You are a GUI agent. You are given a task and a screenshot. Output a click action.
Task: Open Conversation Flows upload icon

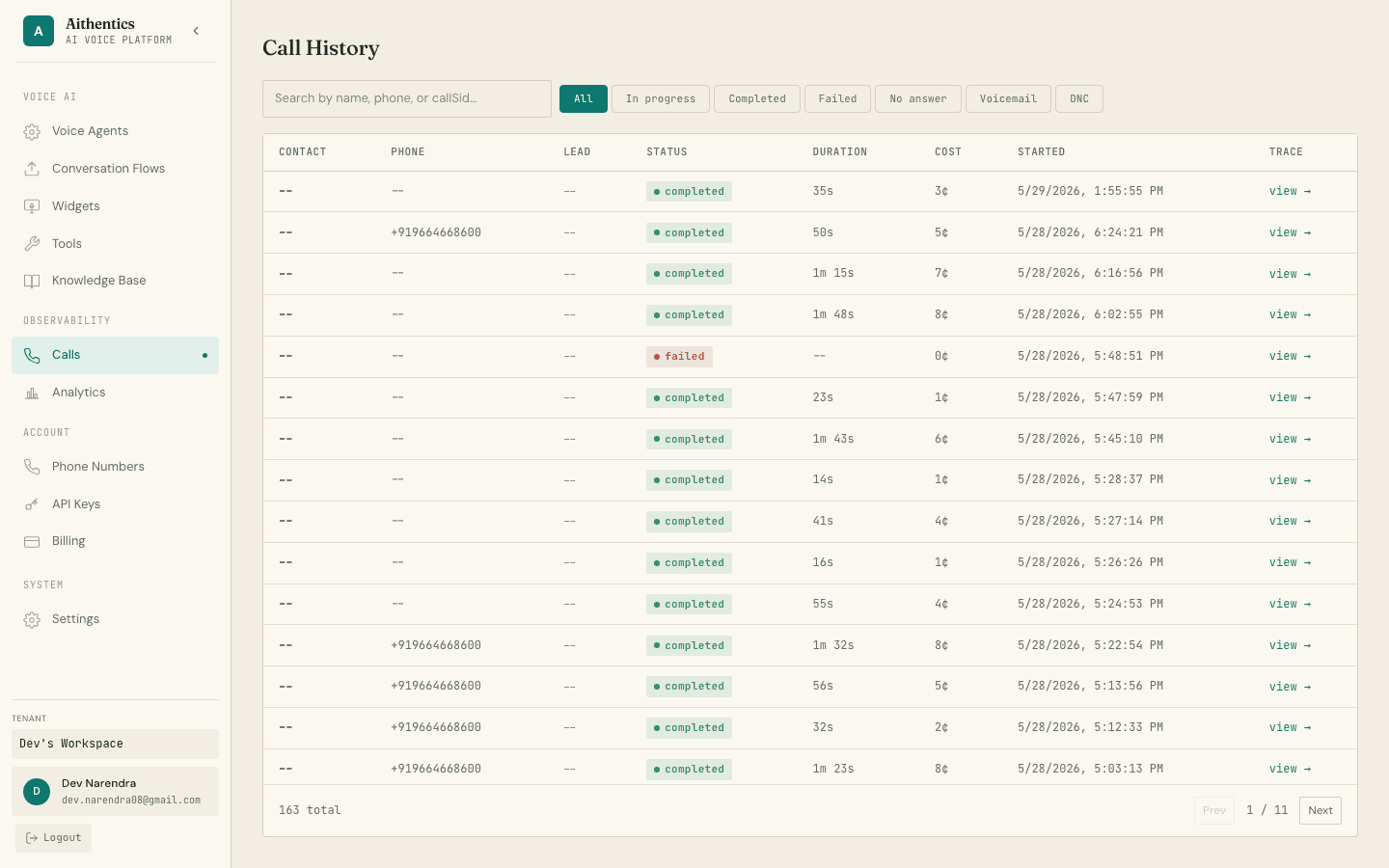click(x=32, y=169)
